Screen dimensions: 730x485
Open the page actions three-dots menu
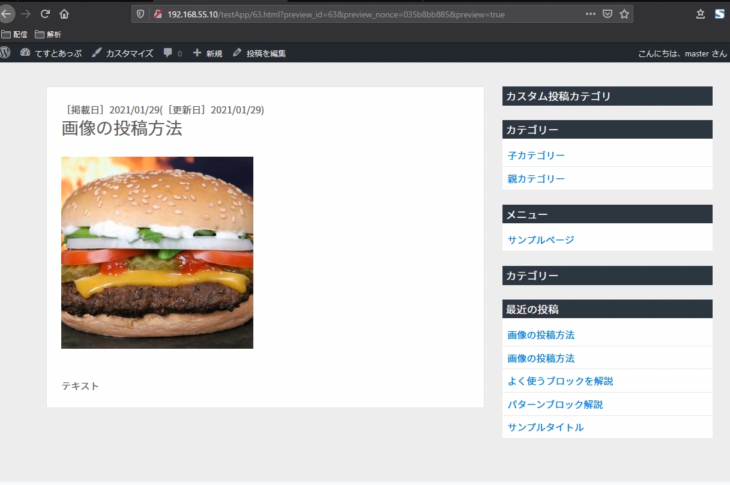tap(590, 14)
